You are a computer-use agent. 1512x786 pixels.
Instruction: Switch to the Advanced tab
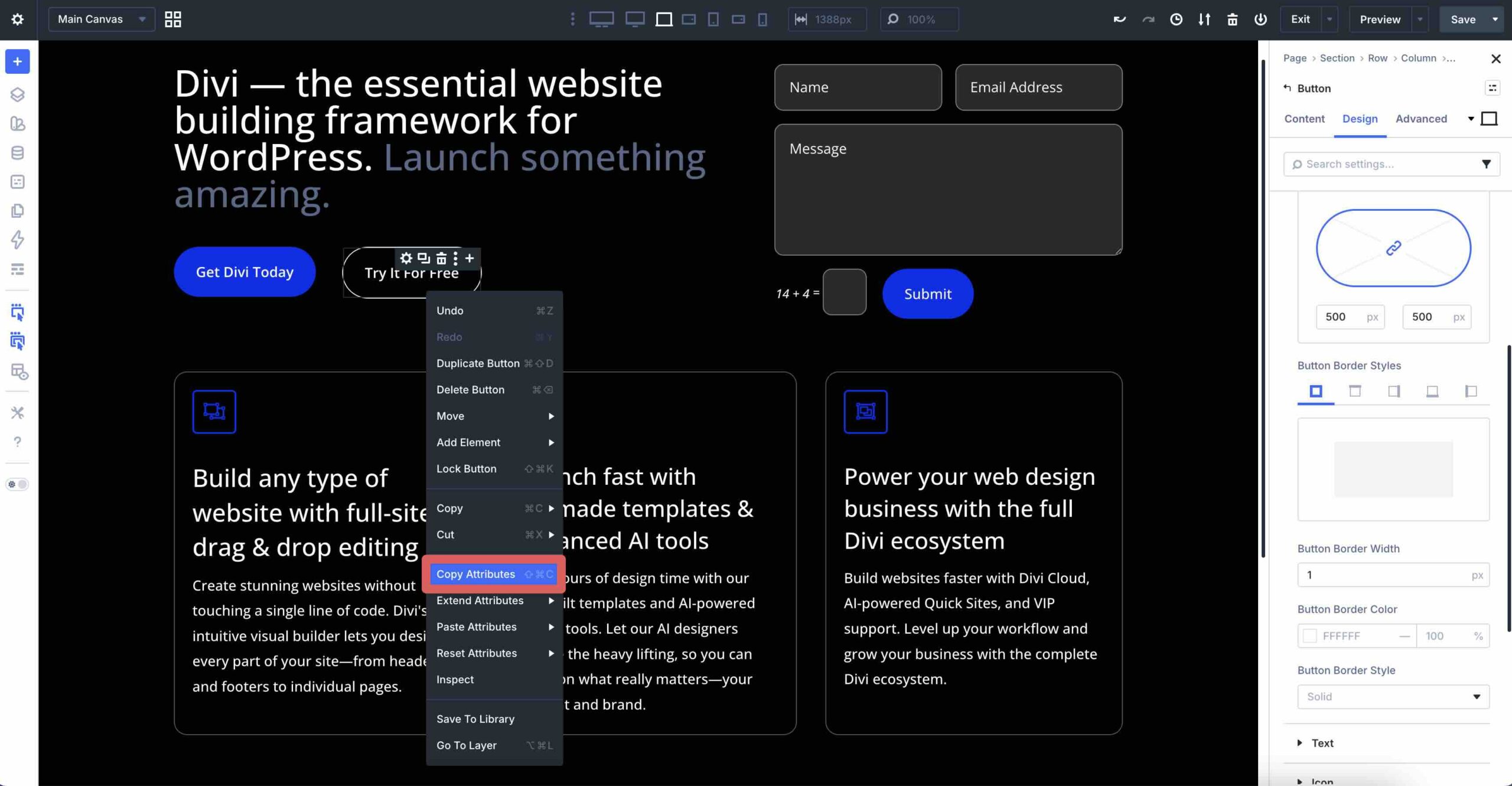click(x=1421, y=119)
